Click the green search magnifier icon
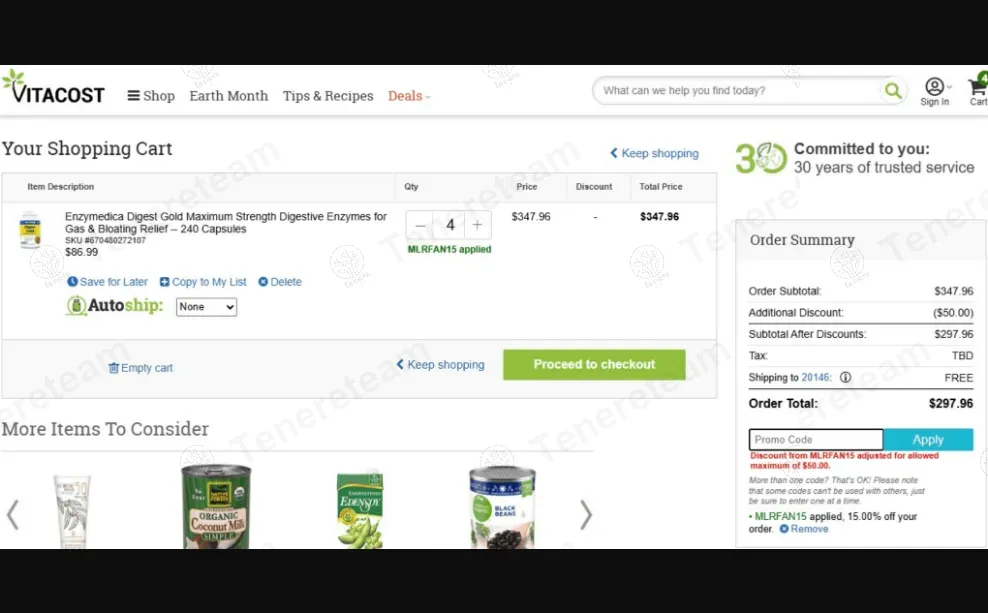988x613 pixels. tap(893, 91)
